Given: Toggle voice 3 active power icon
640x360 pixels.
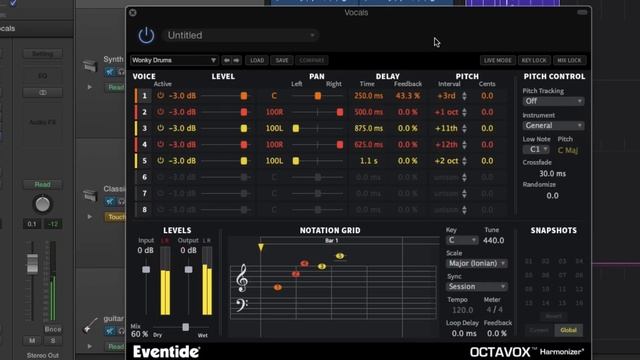Looking at the screenshot, I should click(160, 128).
